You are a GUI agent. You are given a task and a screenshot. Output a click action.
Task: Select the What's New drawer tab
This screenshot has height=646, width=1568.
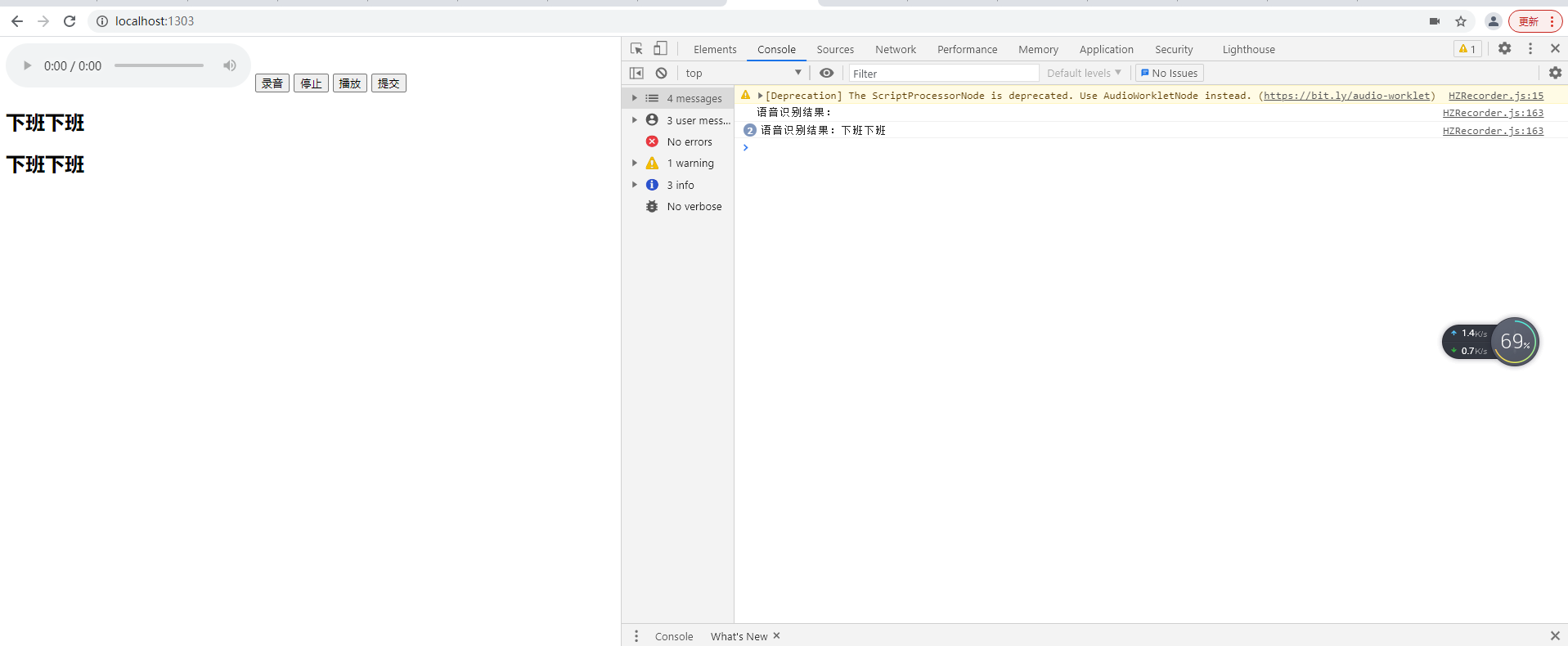click(739, 636)
